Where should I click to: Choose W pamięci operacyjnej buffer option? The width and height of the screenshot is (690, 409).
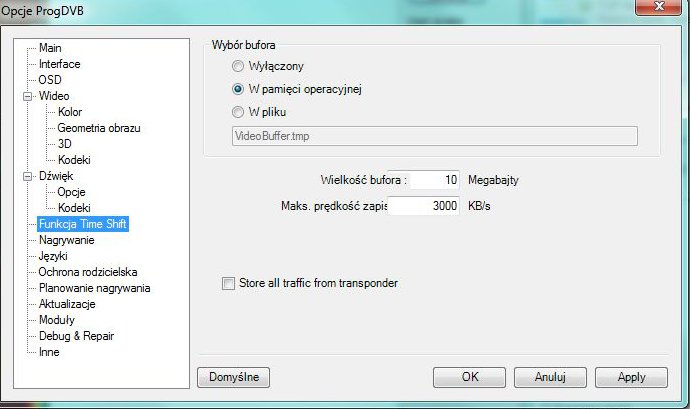tap(238, 89)
